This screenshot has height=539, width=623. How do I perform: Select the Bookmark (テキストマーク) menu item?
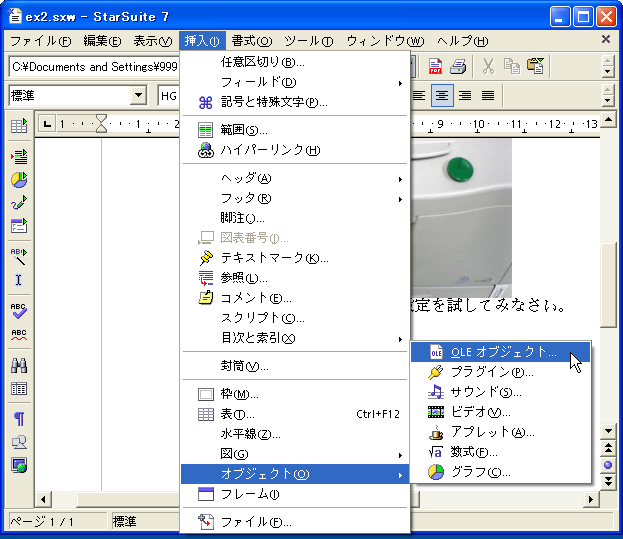click(x=295, y=258)
